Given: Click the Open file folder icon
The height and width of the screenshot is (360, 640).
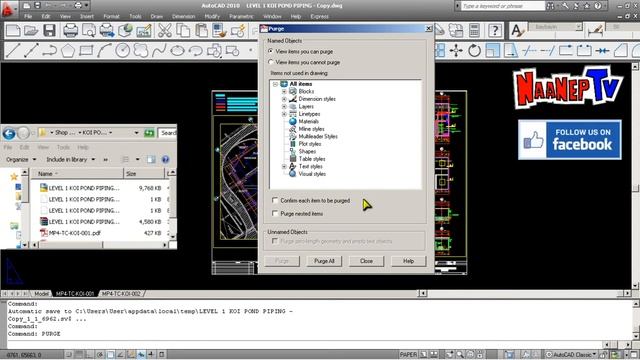Looking at the screenshot, I should [x=31, y=31].
